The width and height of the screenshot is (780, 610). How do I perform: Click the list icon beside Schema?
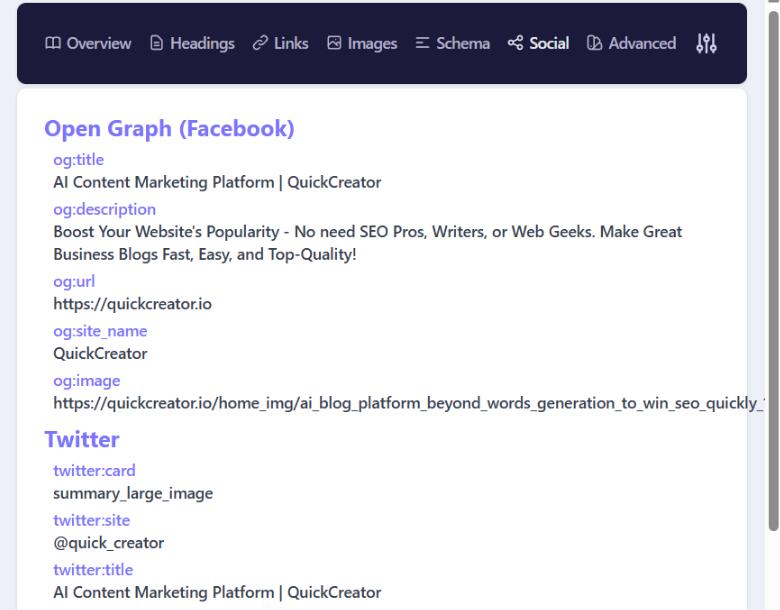pyautogui.click(x=422, y=43)
